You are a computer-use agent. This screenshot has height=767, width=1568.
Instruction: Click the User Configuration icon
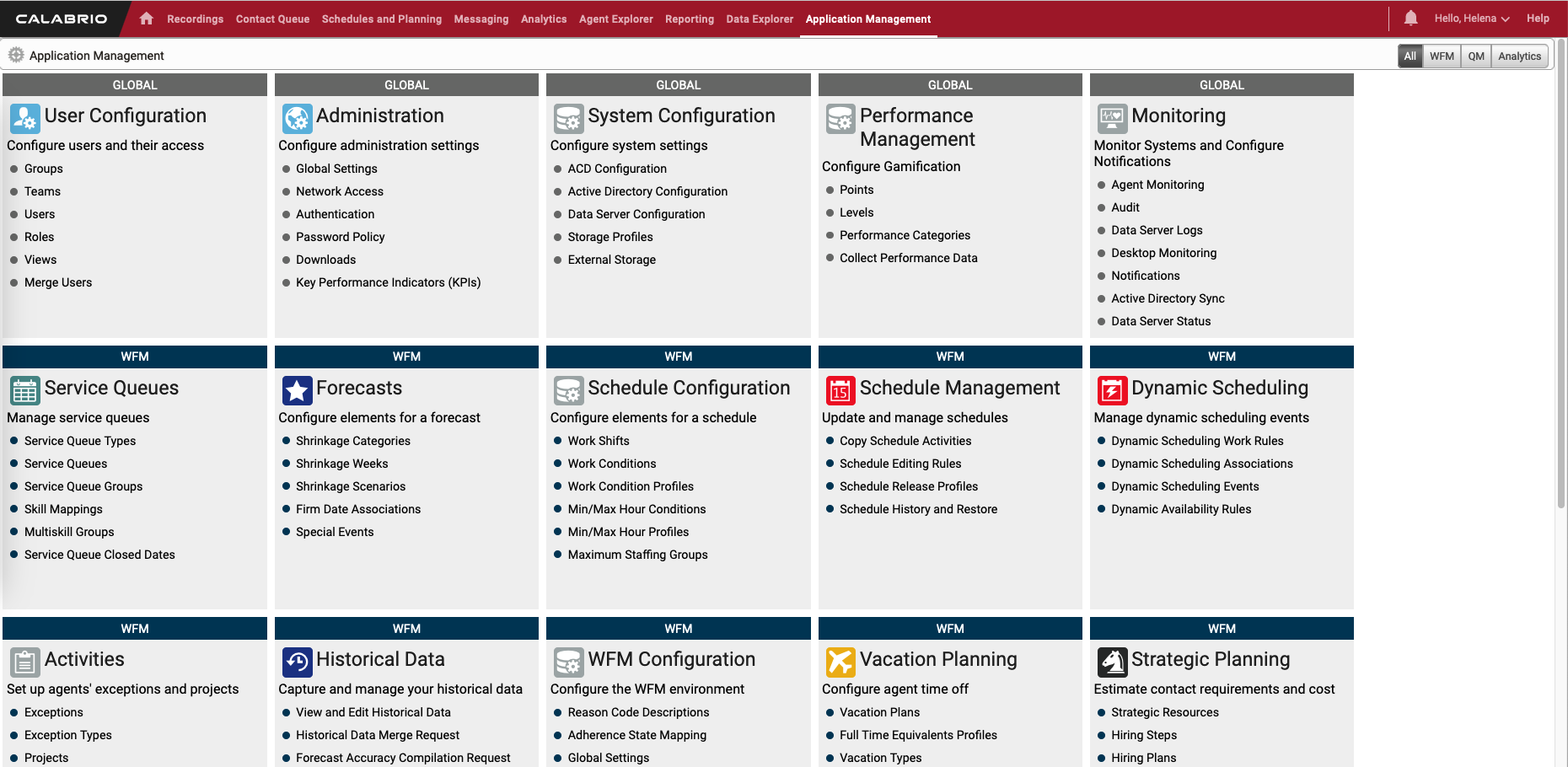(24, 118)
